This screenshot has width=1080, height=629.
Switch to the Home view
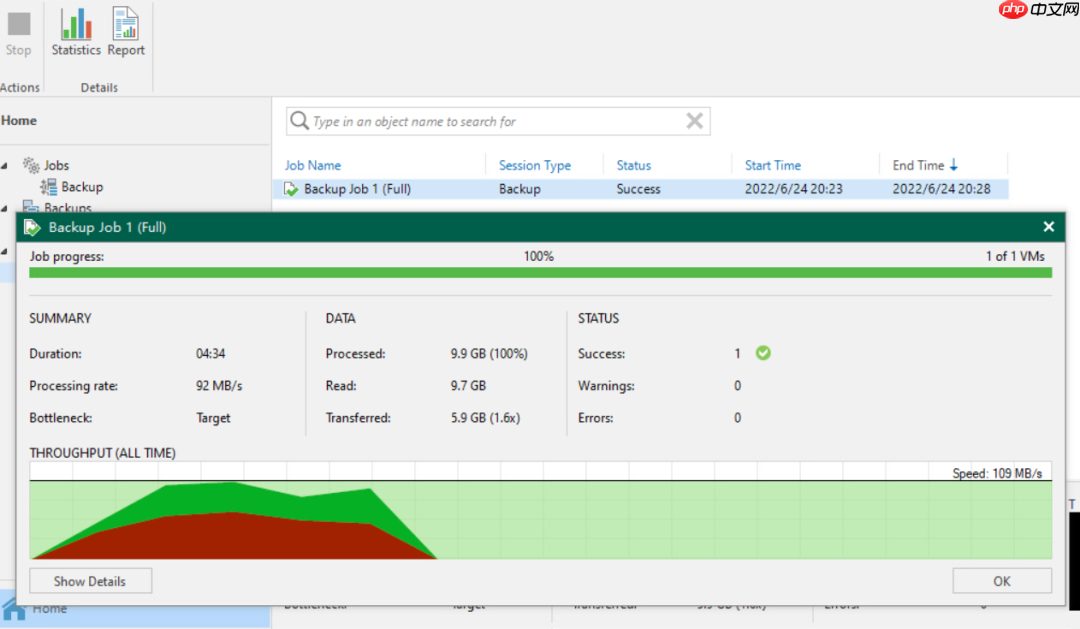22,120
